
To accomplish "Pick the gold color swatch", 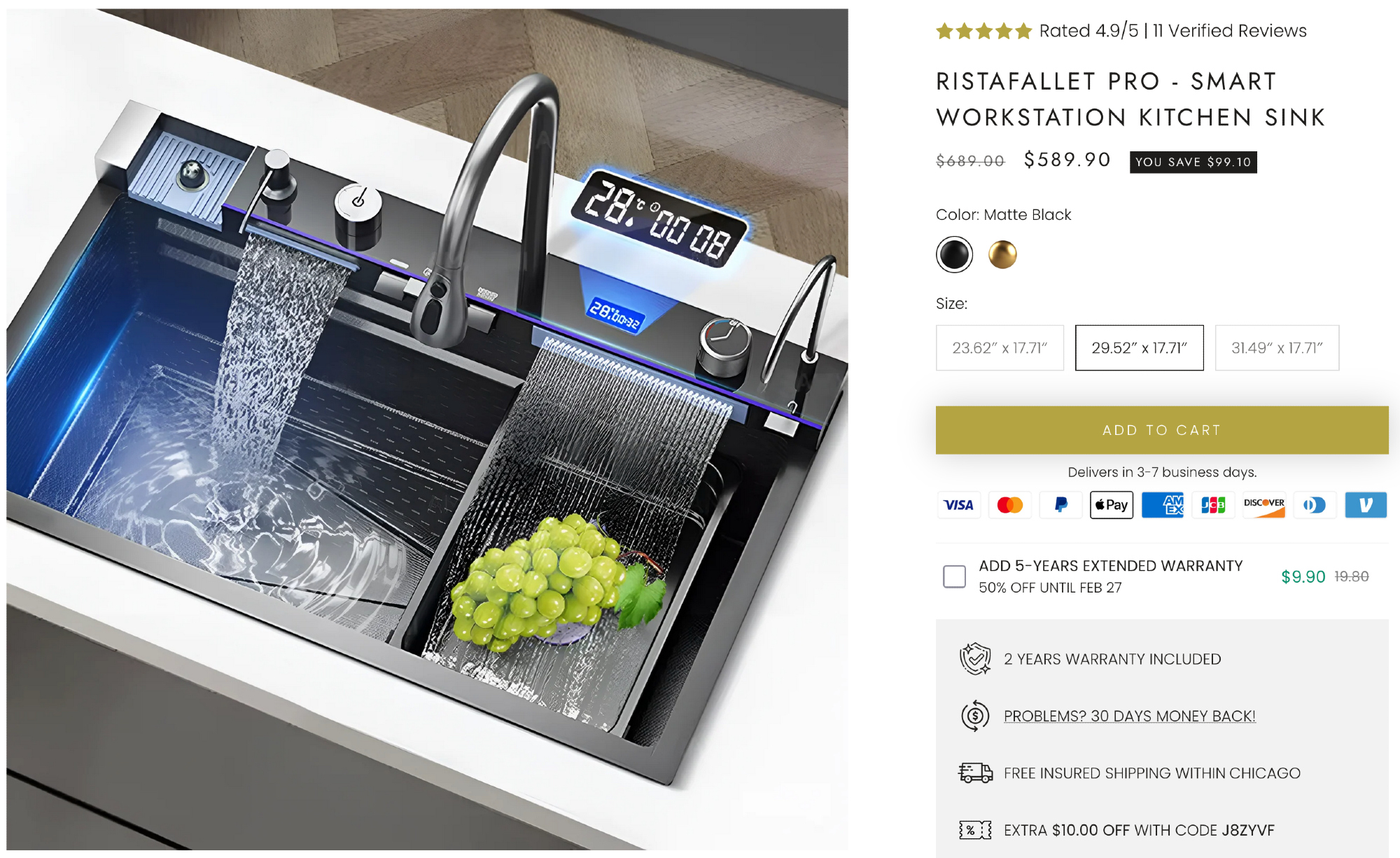I will point(1002,254).
